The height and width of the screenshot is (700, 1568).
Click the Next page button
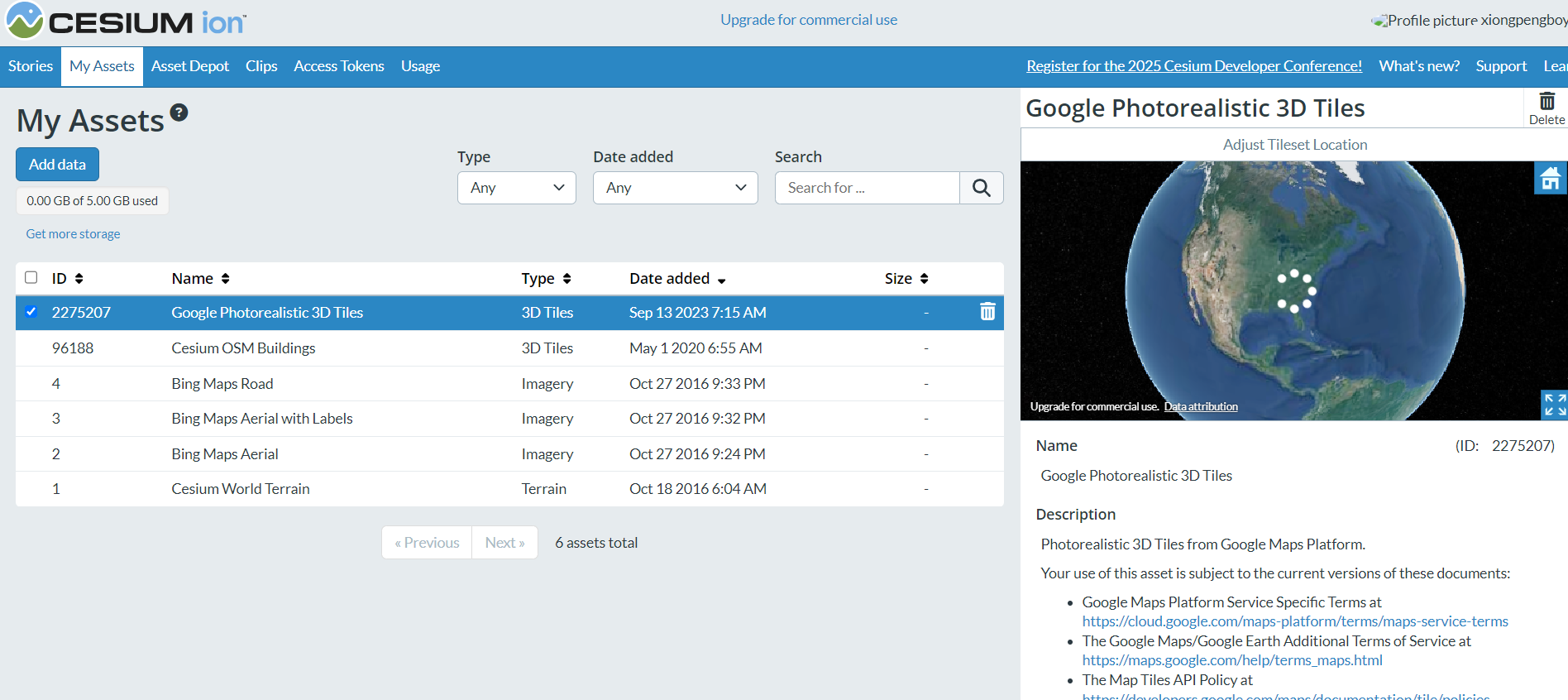coord(504,543)
